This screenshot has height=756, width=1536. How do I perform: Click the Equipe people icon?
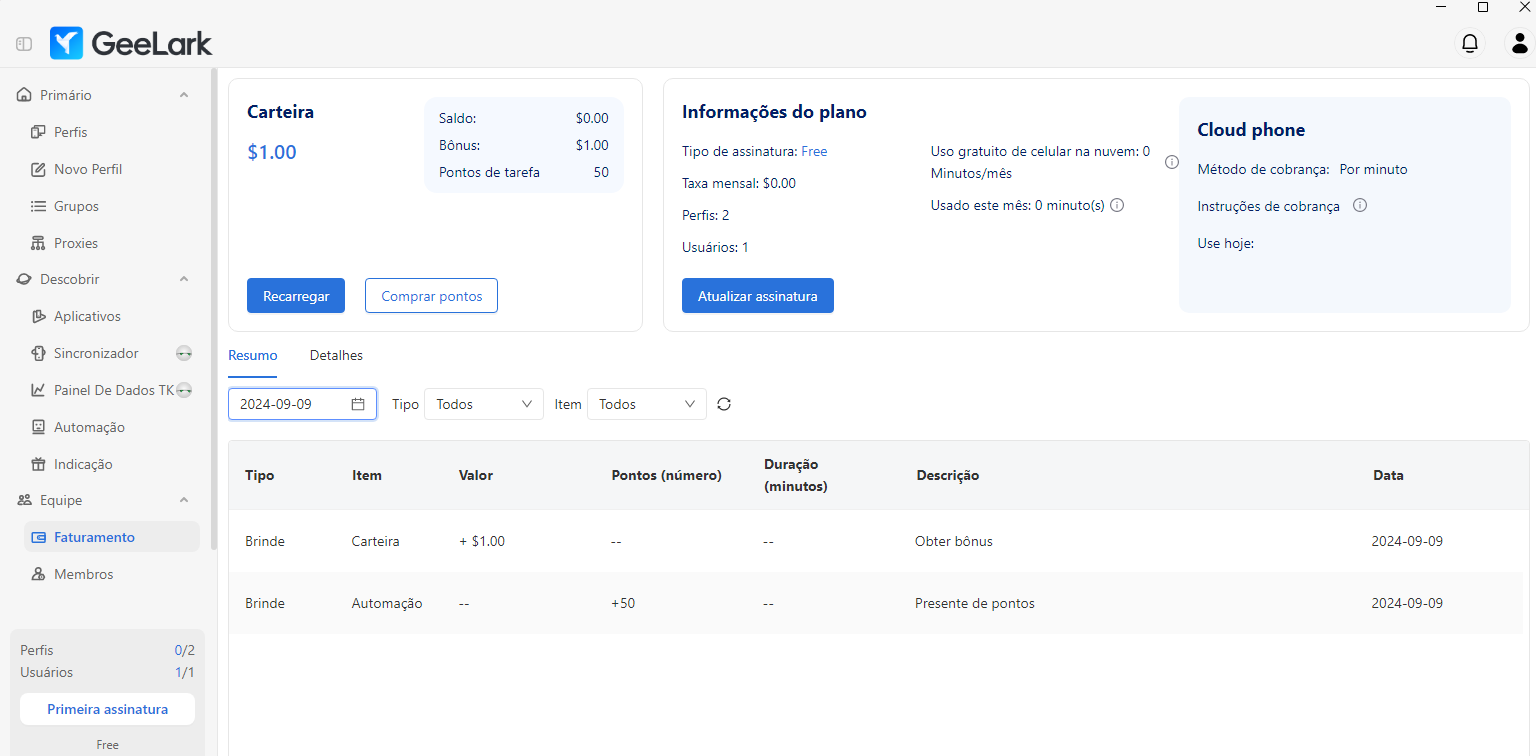click(25, 500)
